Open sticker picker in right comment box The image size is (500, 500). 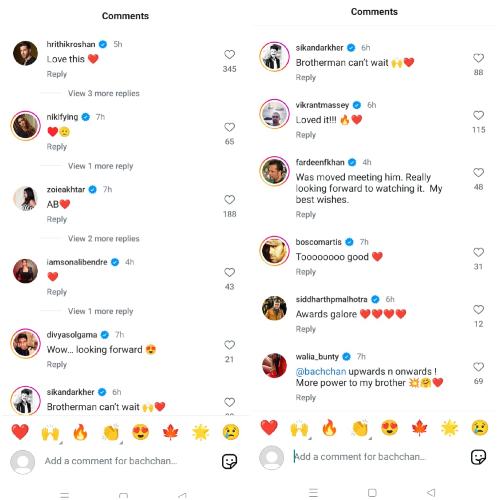pyautogui.click(x=478, y=457)
